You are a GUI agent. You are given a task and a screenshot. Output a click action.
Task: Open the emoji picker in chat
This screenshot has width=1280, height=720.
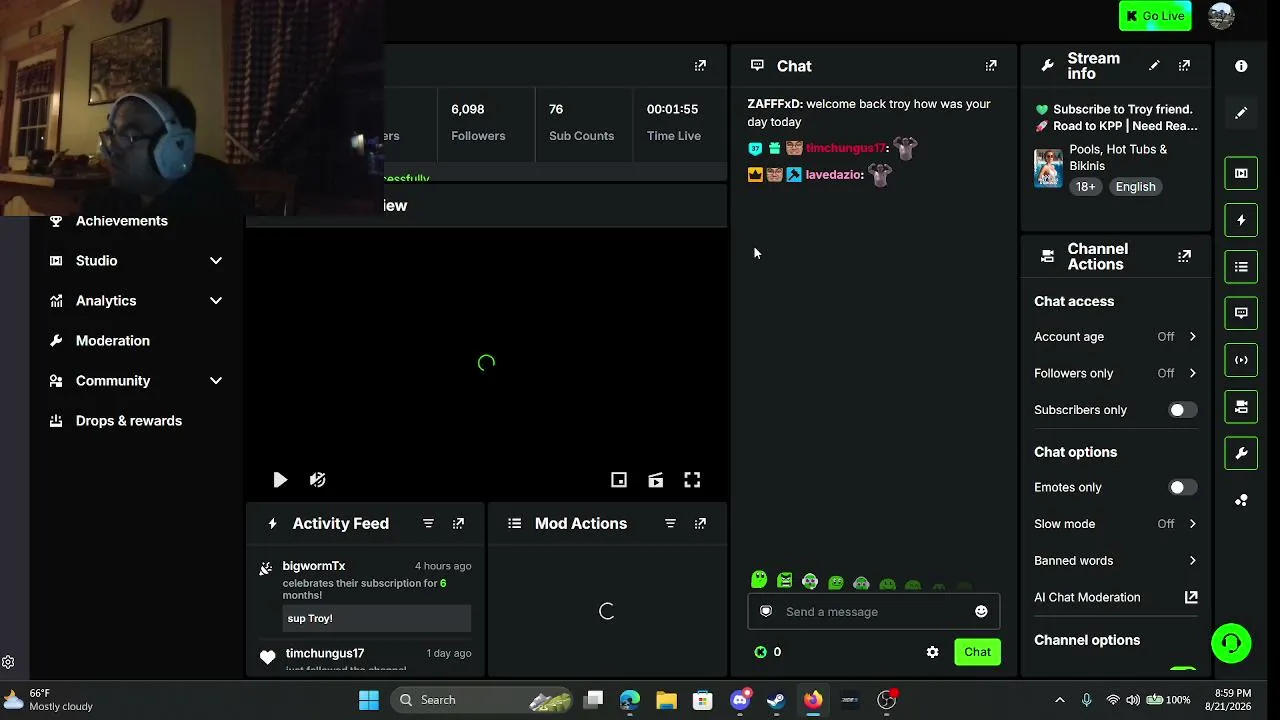click(981, 612)
